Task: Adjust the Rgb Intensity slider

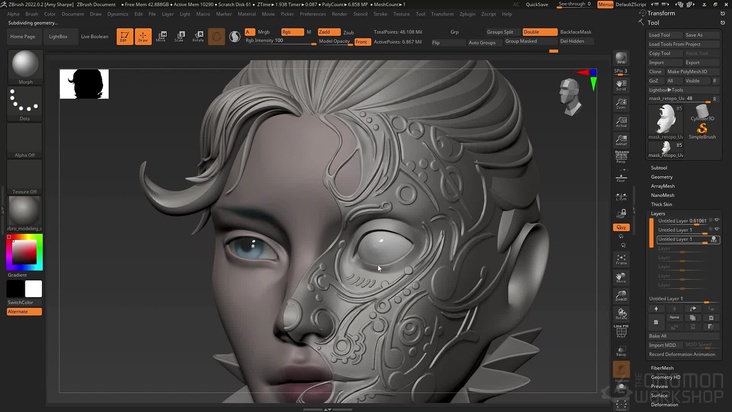Action: [x=281, y=41]
